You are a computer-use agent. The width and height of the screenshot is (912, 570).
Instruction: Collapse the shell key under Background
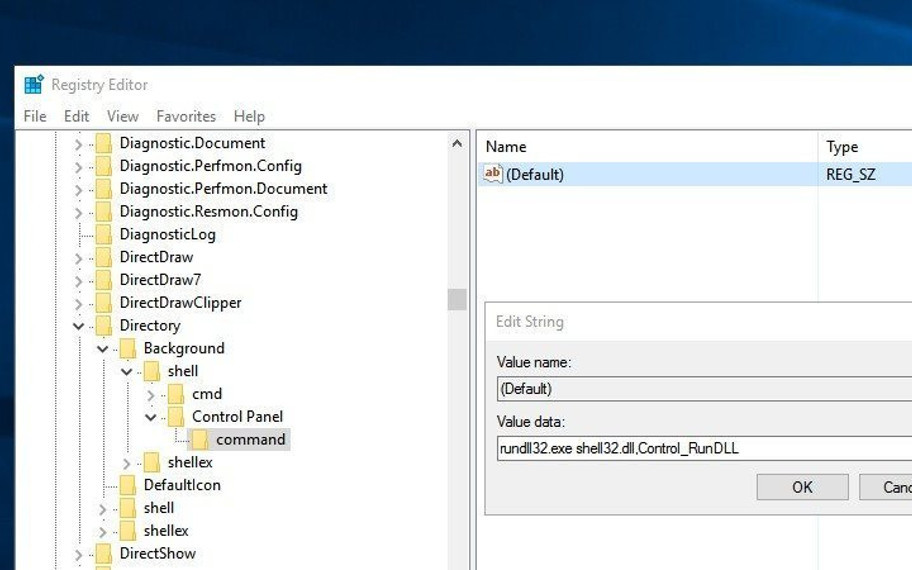pos(126,372)
